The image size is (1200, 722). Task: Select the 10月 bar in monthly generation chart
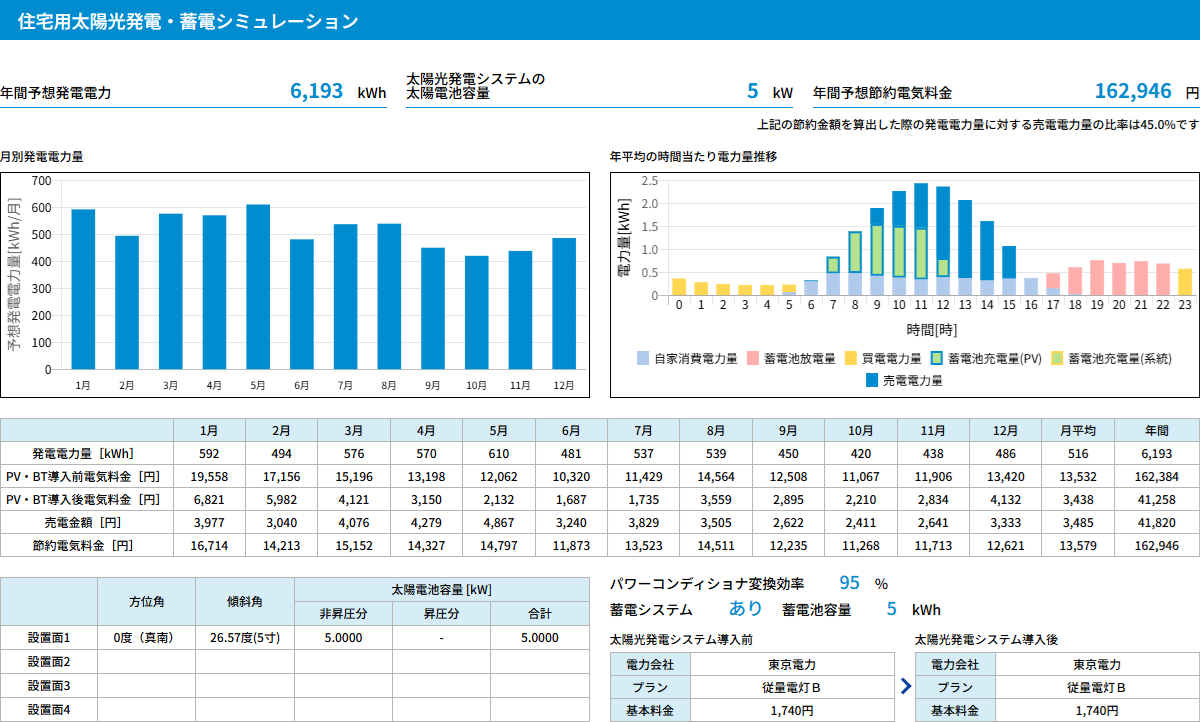click(476, 312)
